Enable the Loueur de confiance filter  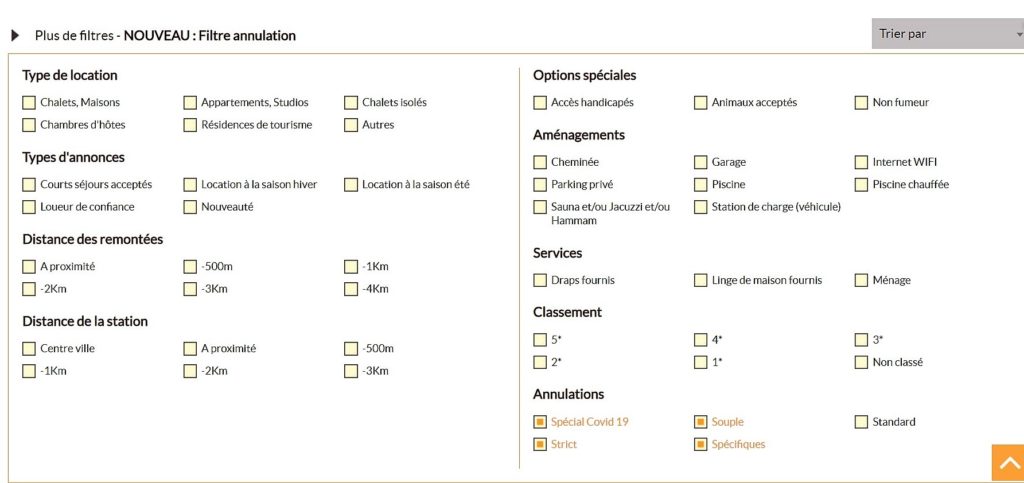point(29,207)
